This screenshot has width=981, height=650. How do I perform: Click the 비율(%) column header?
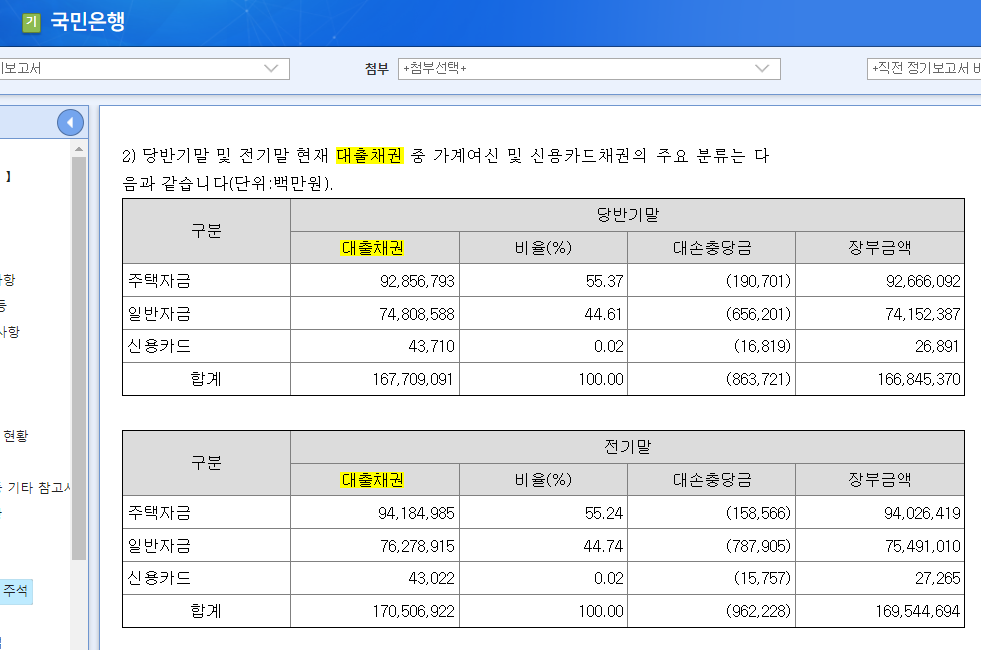pyautogui.click(x=541, y=247)
